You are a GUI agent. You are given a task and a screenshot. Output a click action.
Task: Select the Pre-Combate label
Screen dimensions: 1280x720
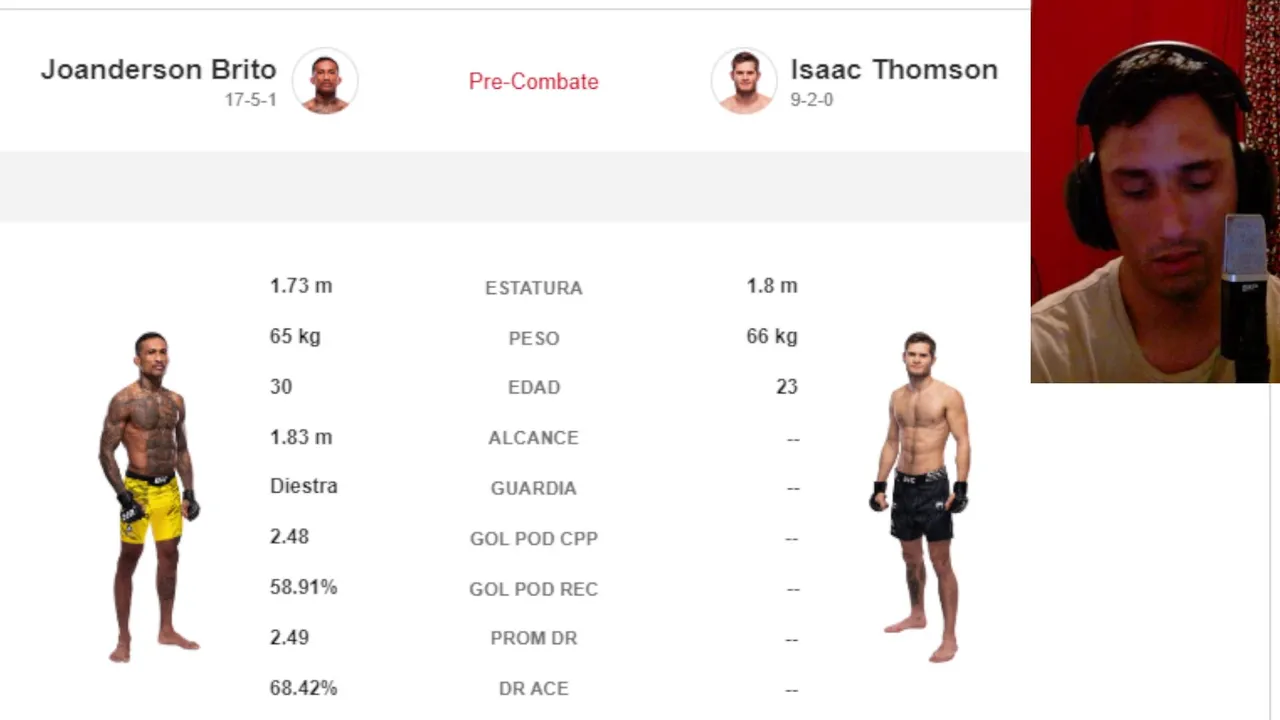point(533,82)
